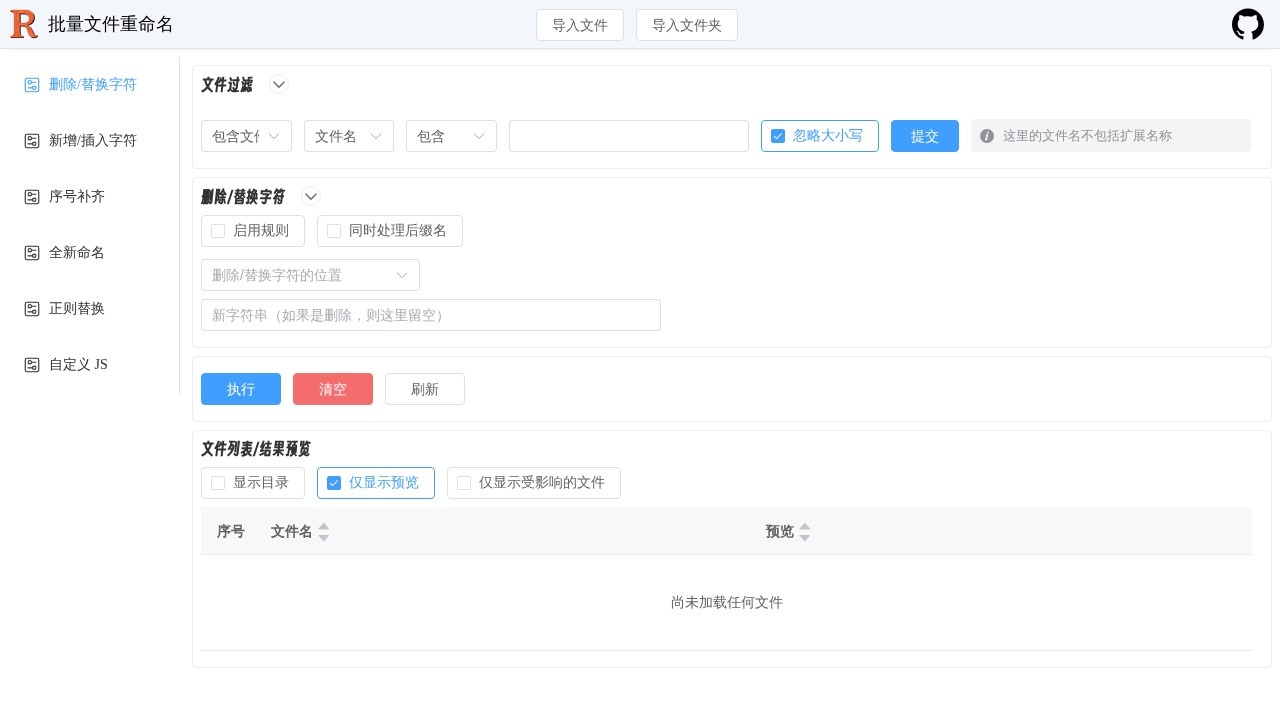Sort by 文件名 column arrows
This screenshot has width=1280, height=720.
pos(323,532)
